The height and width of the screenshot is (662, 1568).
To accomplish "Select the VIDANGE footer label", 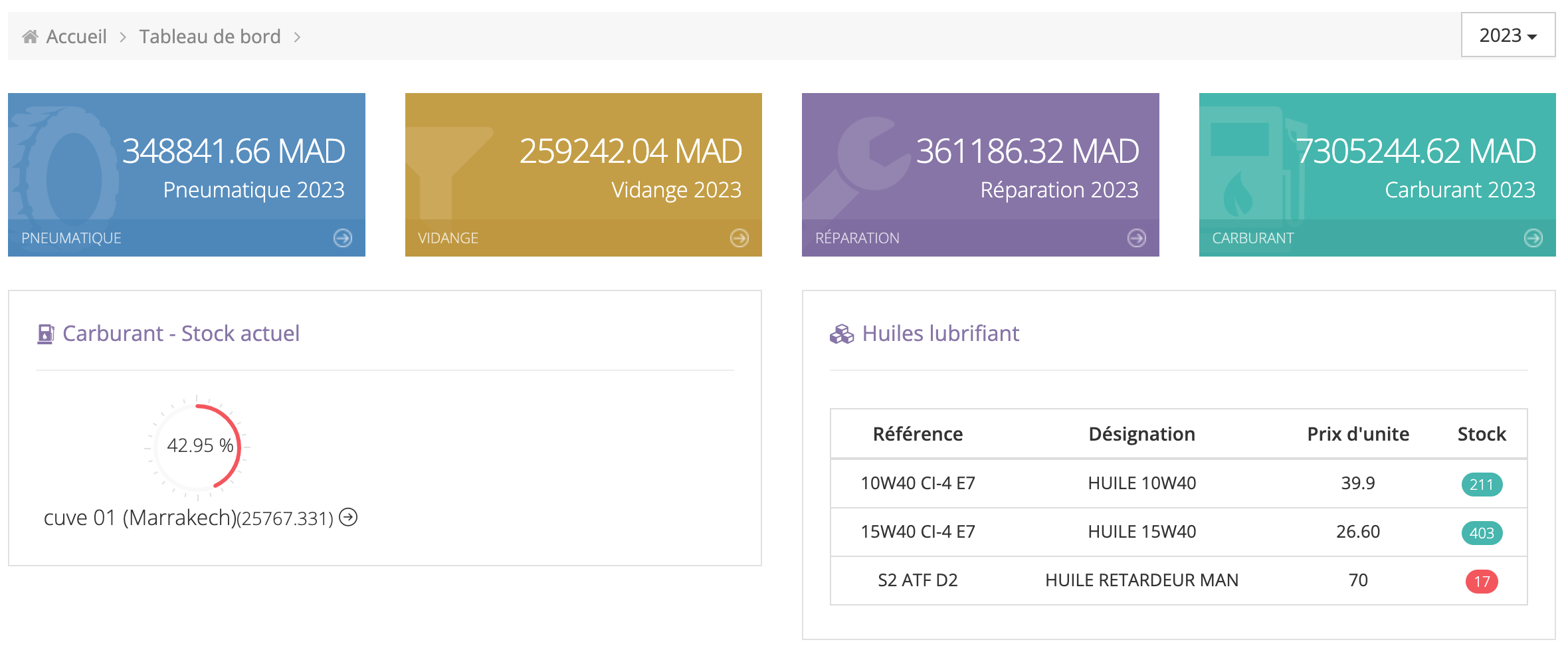I will click(448, 238).
